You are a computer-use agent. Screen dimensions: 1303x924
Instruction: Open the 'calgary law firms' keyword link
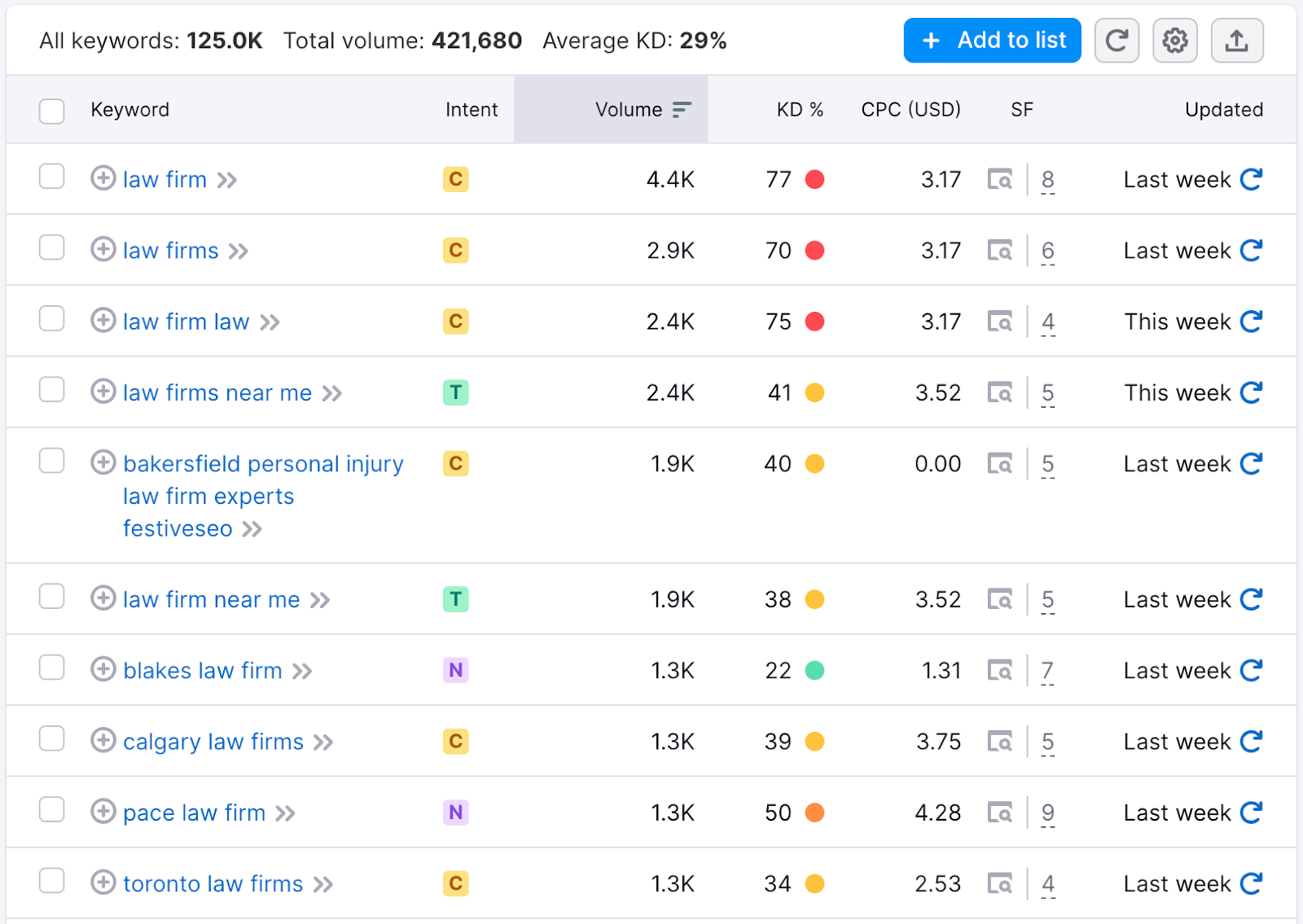point(213,742)
